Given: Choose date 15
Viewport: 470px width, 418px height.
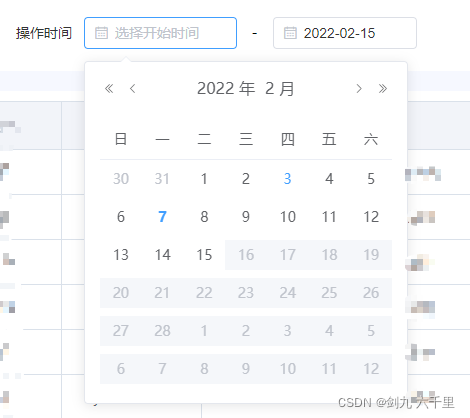Looking at the screenshot, I should click(x=204, y=255).
